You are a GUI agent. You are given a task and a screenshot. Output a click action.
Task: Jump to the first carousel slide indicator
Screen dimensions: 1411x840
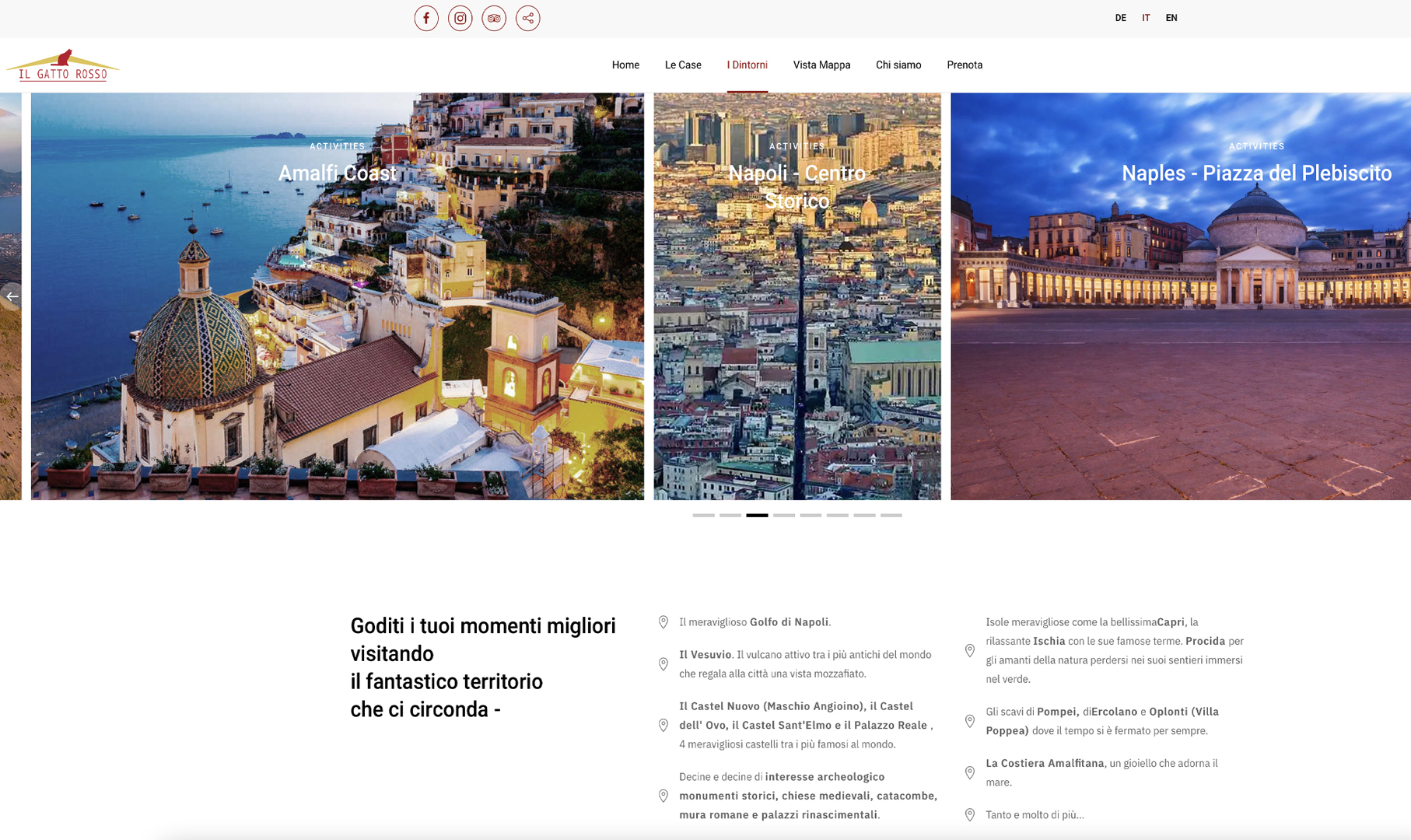[x=703, y=515]
